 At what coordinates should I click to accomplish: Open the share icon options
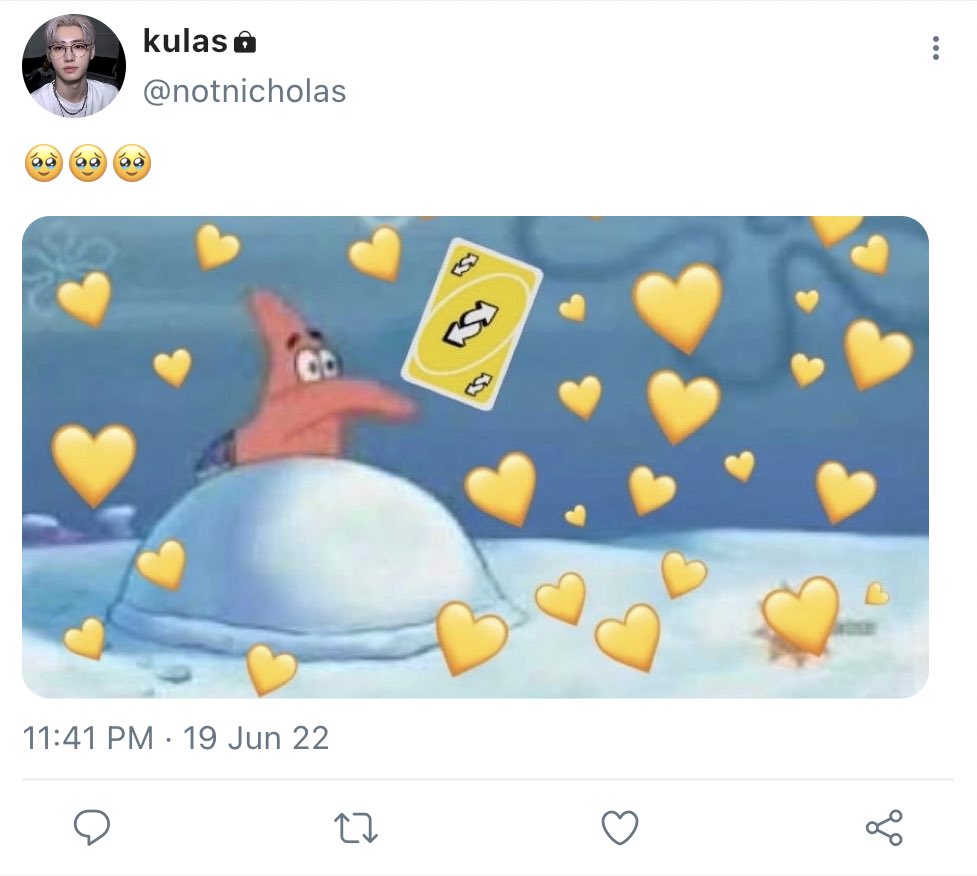[x=884, y=827]
